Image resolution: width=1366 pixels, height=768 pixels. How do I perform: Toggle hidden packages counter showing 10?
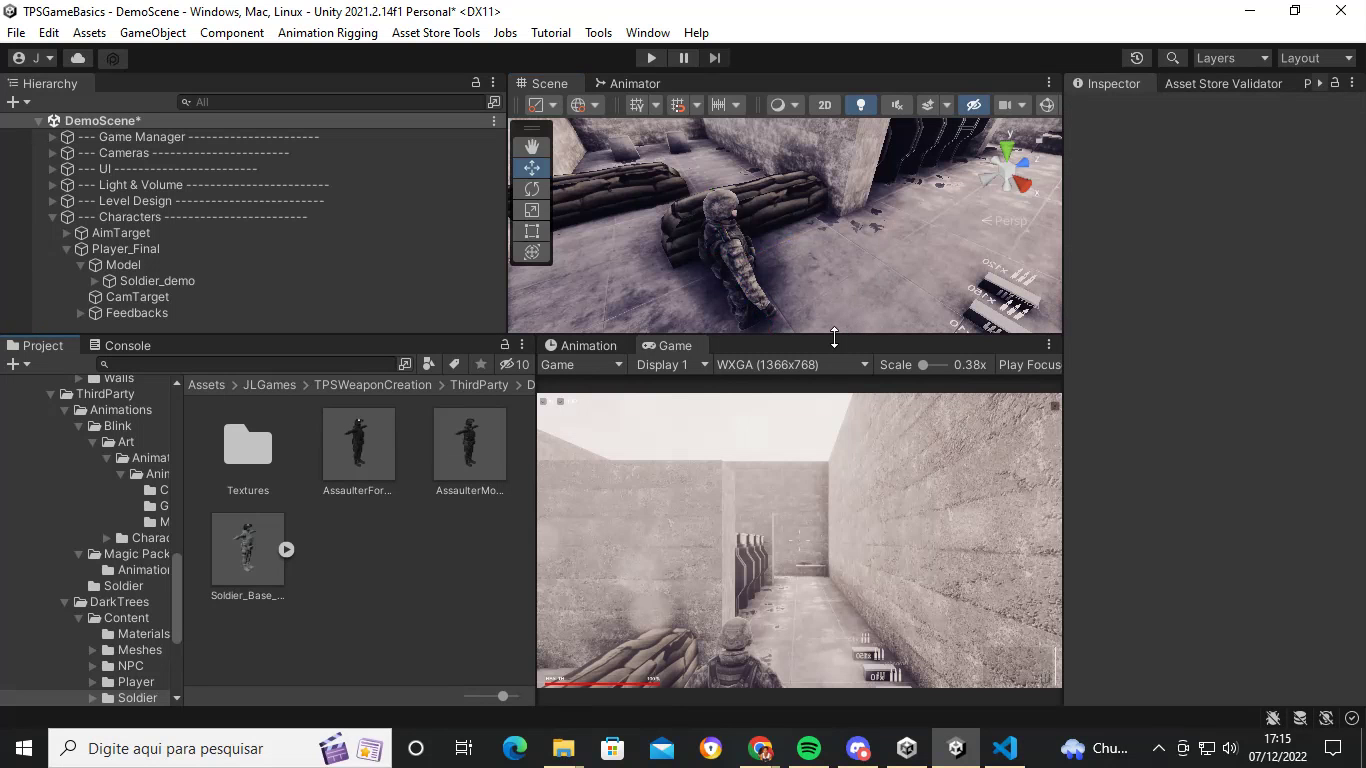[x=514, y=364]
